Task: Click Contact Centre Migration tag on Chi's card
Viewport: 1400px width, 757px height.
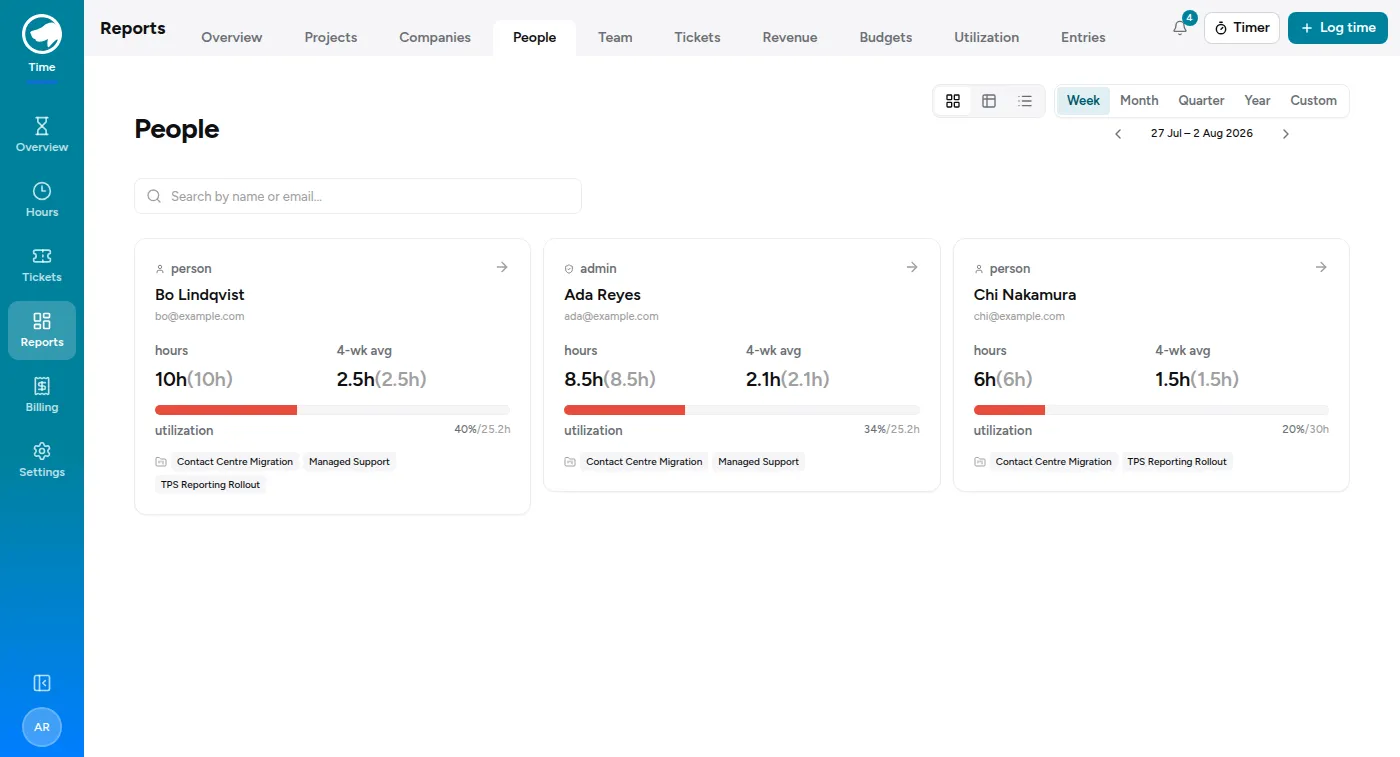Action: [x=1054, y=462]
